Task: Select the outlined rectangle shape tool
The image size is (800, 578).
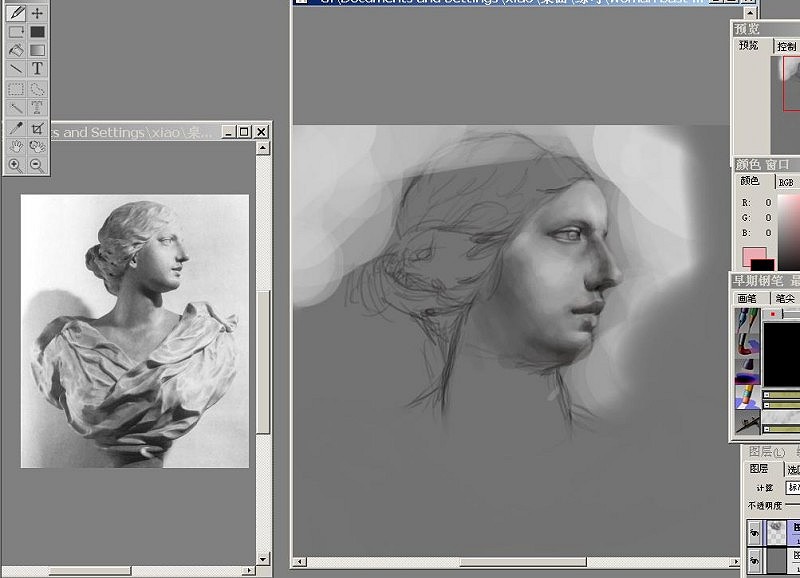Action: pyautogui.click(x=16, y=32)
